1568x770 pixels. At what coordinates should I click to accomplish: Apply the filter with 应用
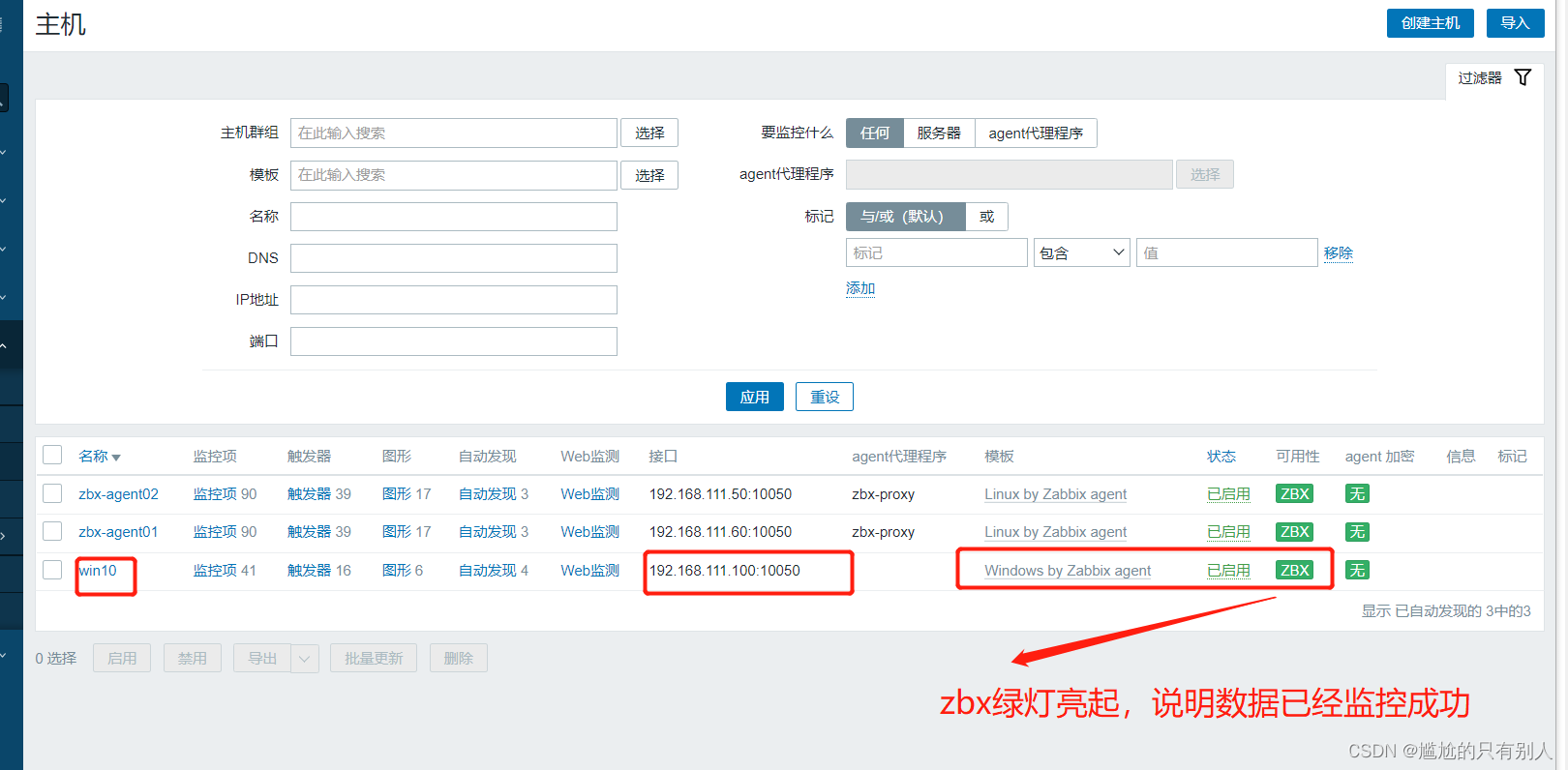click(755, 397)
